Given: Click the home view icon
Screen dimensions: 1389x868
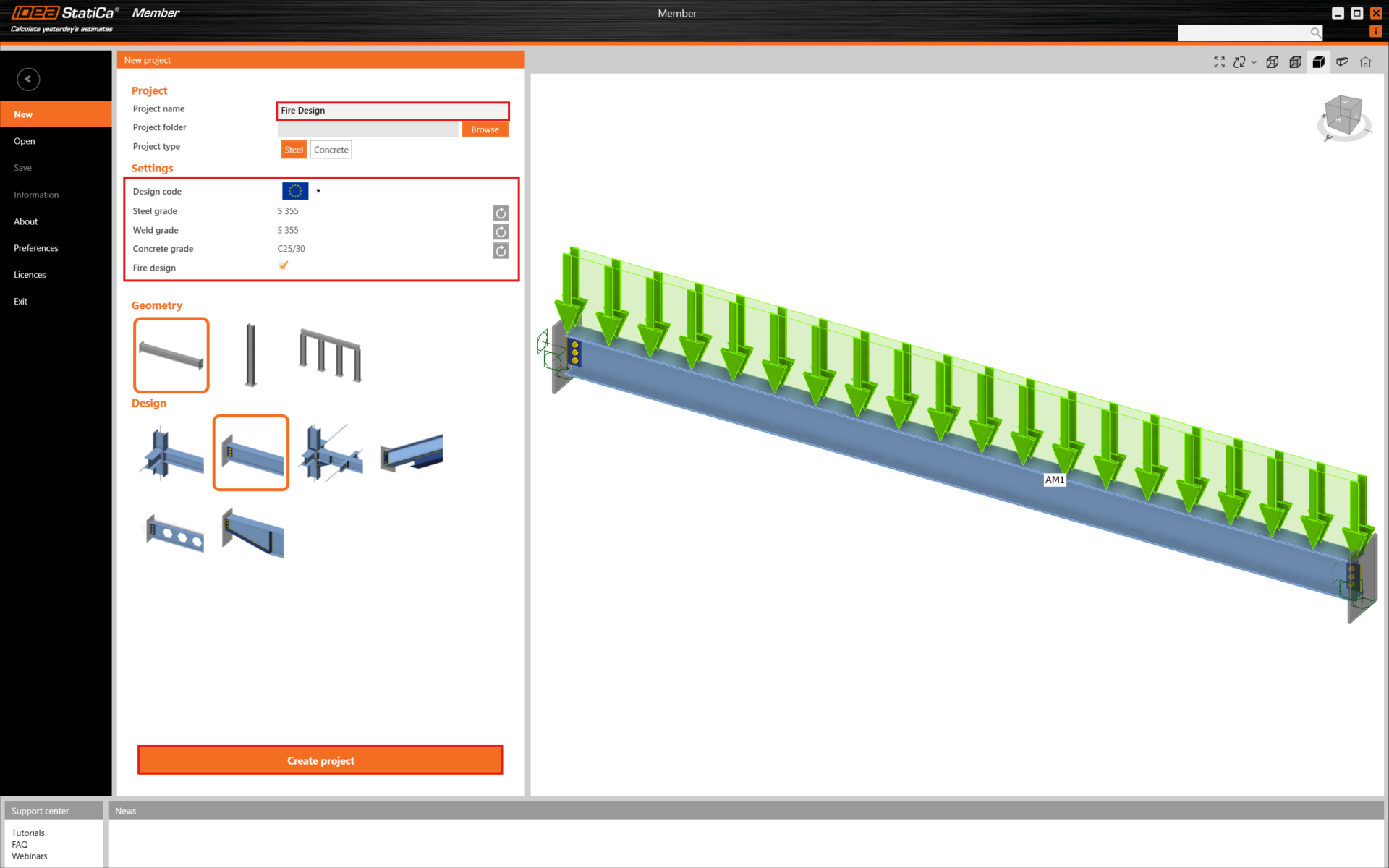Looking at the screenshot, I should click(1365, 62).
